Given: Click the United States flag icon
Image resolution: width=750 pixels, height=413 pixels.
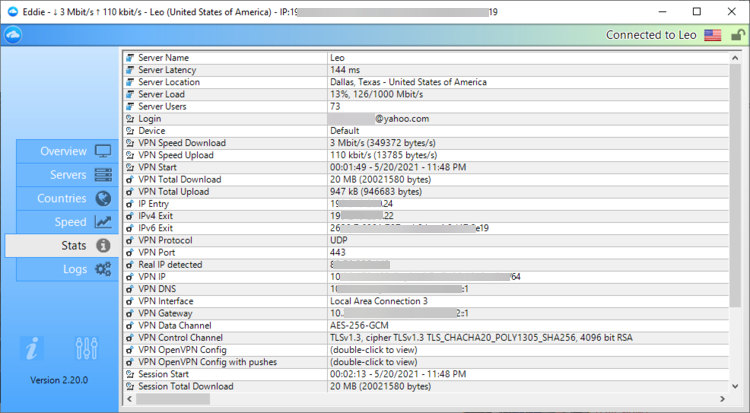Looking at the screenshot, I should click(x=713, y=35).
